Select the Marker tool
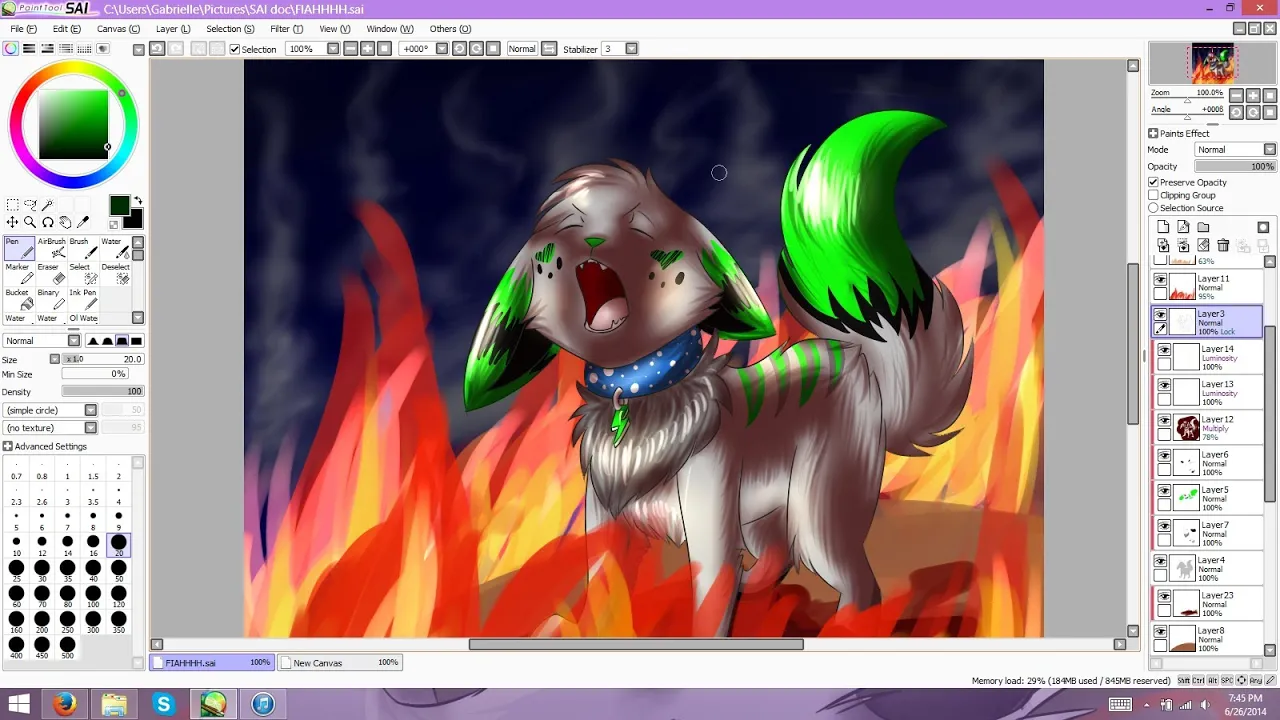 [x=18, y=274]
